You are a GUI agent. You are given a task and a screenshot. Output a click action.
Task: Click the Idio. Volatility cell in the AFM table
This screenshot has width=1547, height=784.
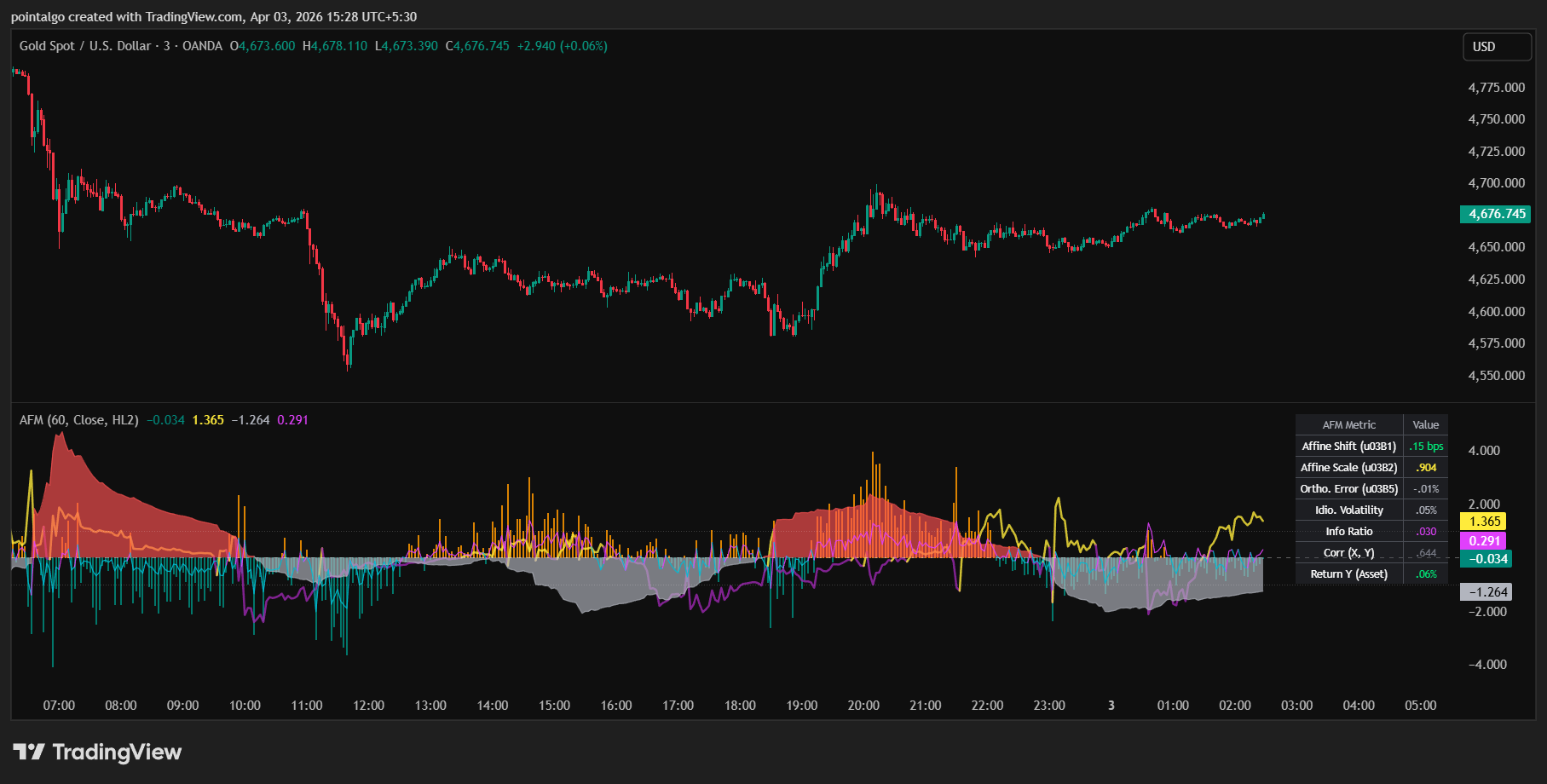pyautogui.click(x=1347, y=510)
